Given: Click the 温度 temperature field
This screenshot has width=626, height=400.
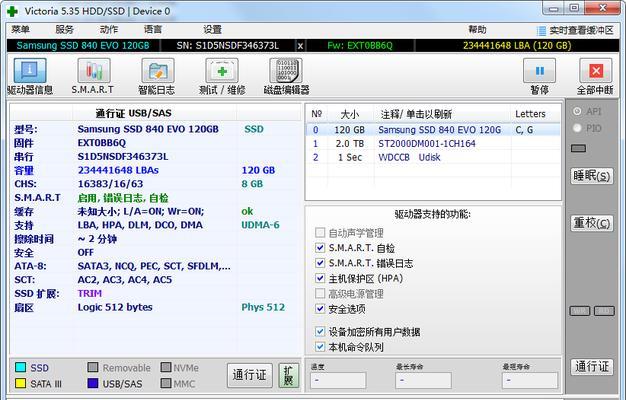Looking at the screenshot, I should tap(338, 380).
